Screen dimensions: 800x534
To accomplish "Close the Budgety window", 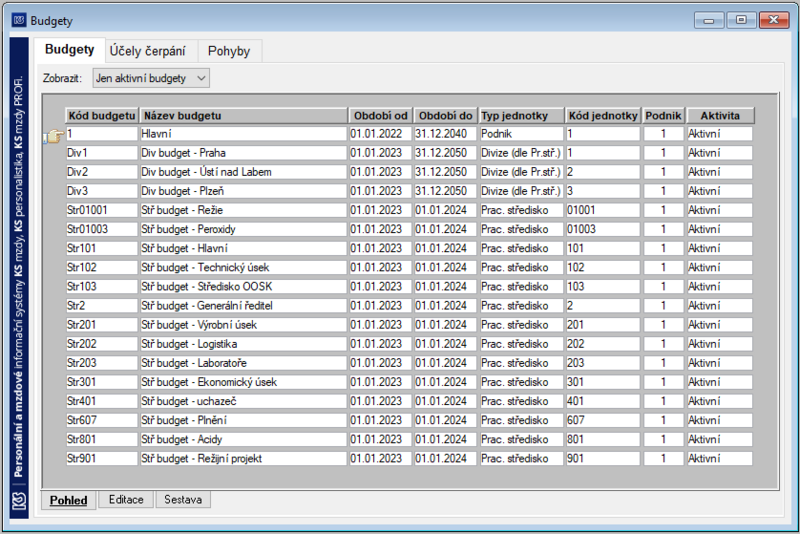I will 773,20.
